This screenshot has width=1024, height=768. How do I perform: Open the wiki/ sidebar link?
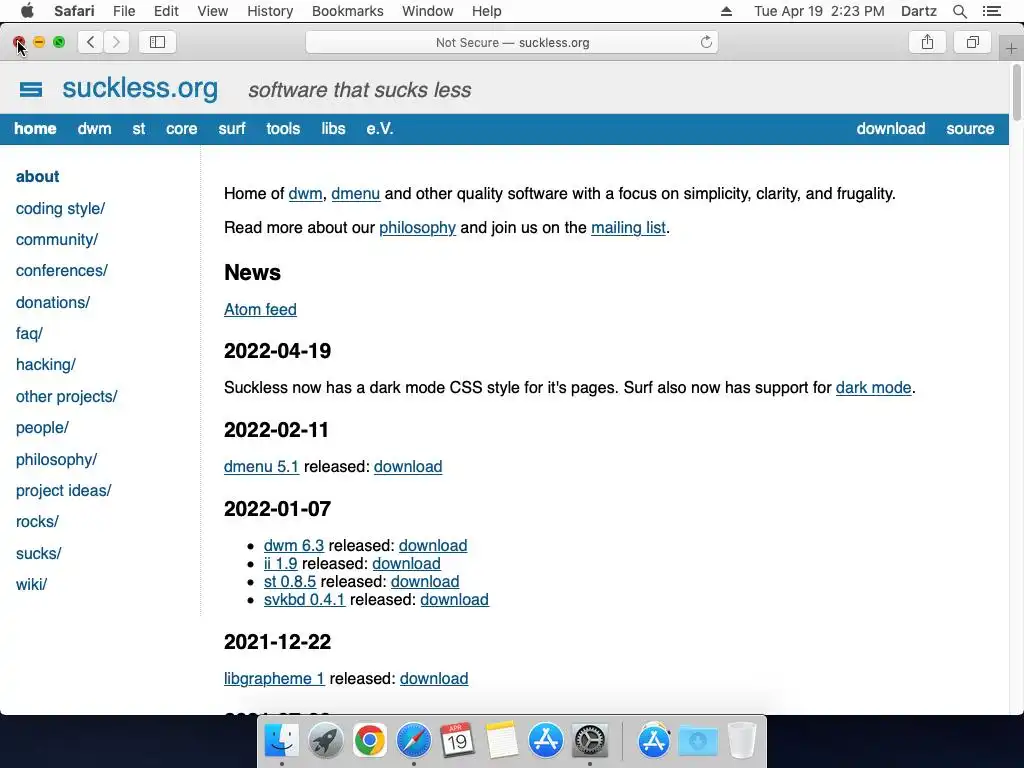(x=31, y=584)
